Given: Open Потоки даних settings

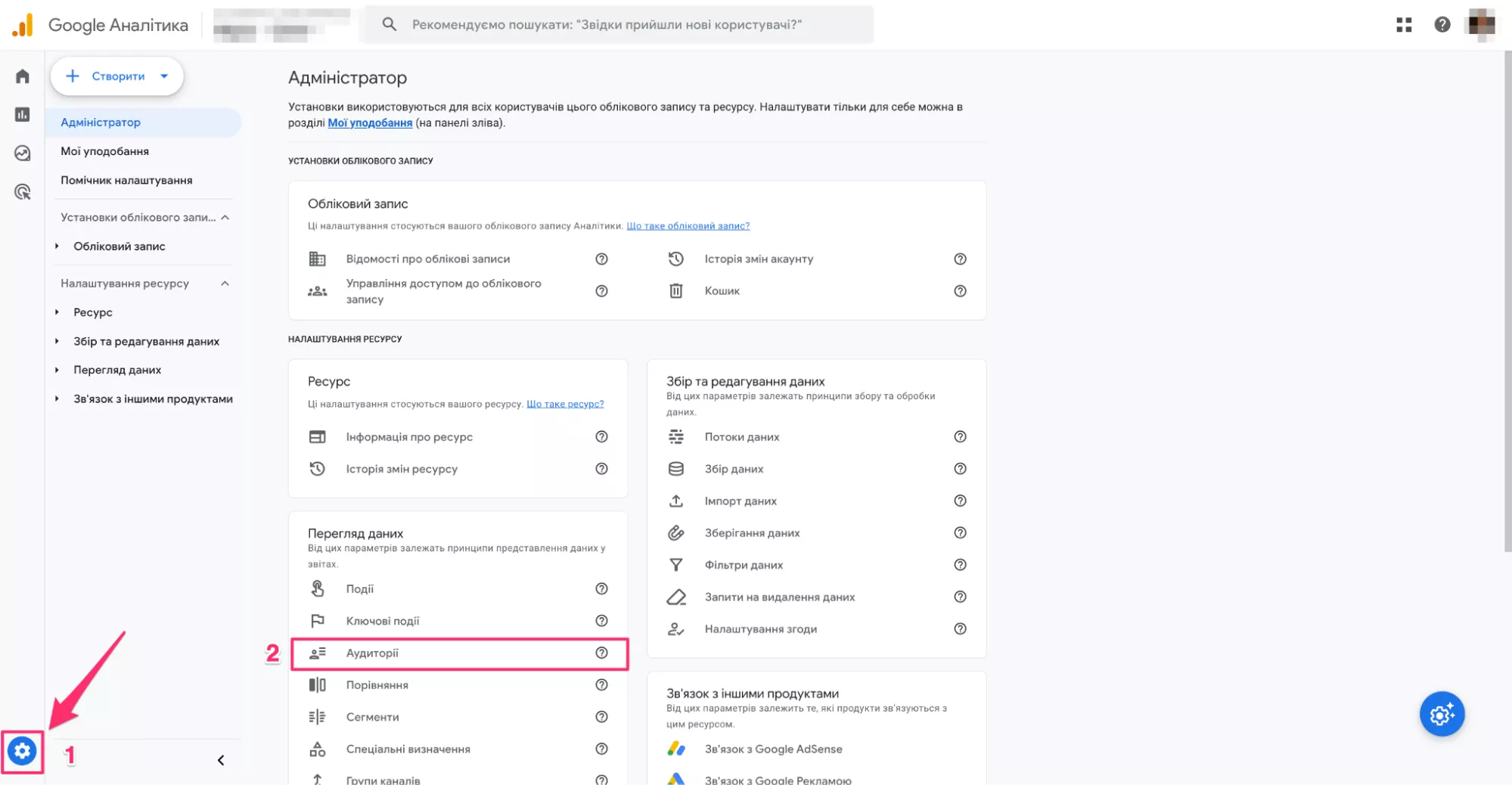Looking at the screenshot, I should (741, 437).
